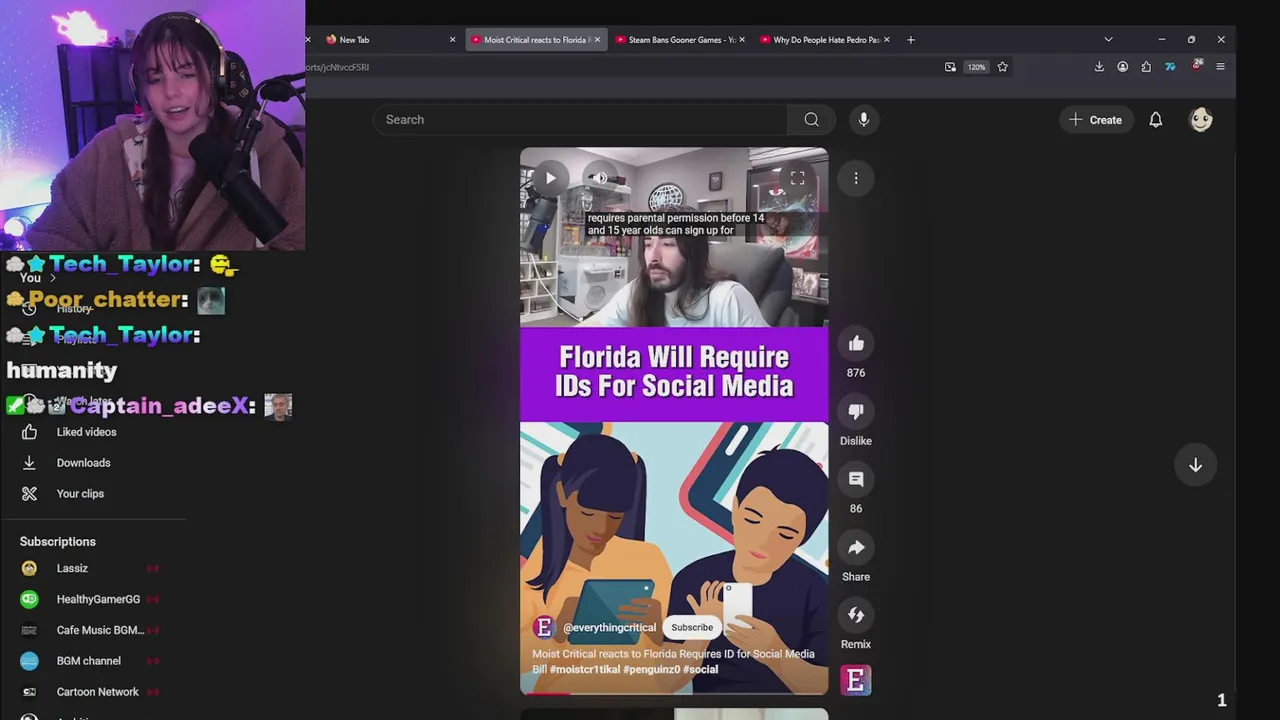Viewport: 1280px width, 720px height.
Task: Click the #moistcr1tikal hashtag
Action: point(585,669)
